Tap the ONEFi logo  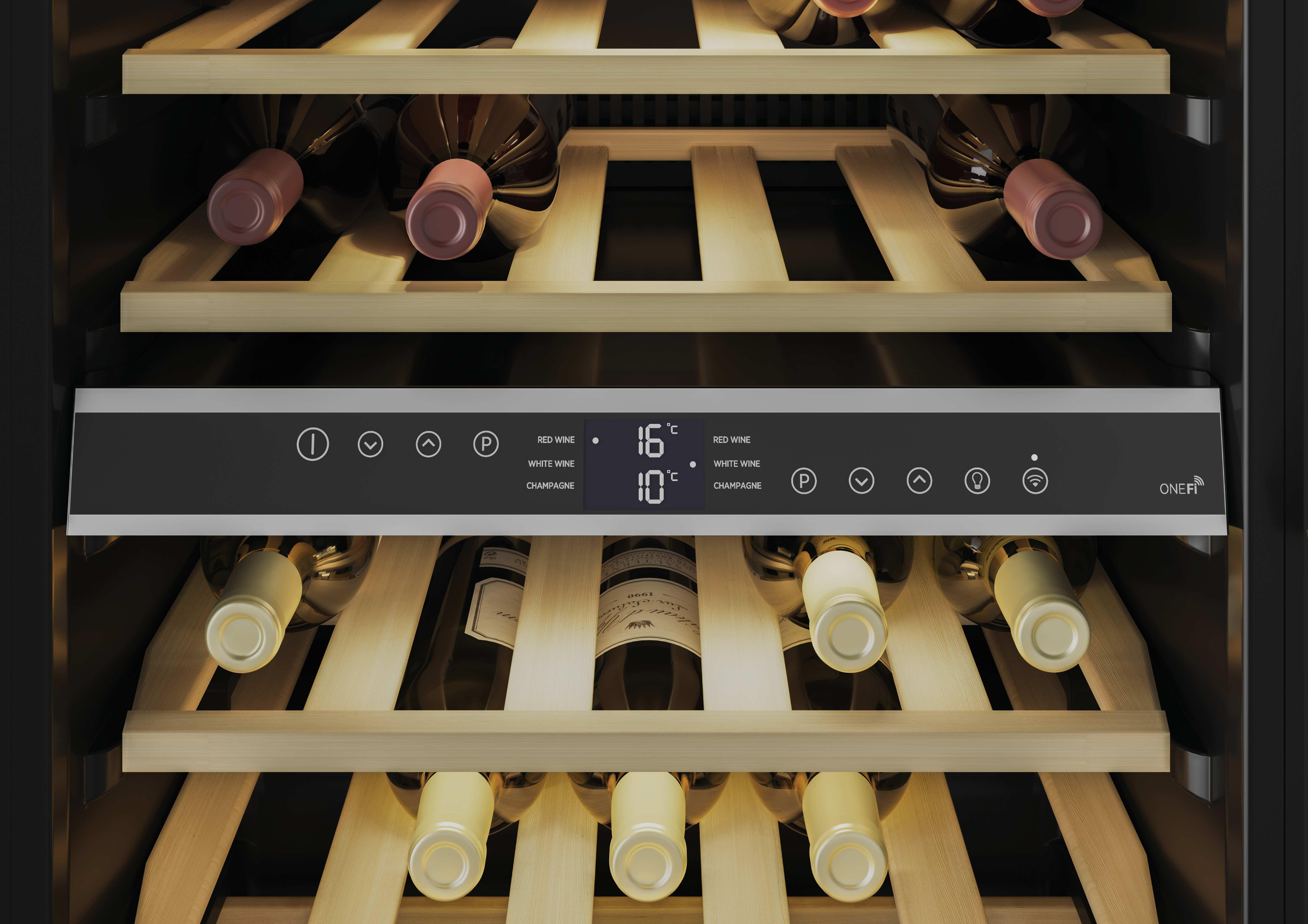(x=1182, y=486)
